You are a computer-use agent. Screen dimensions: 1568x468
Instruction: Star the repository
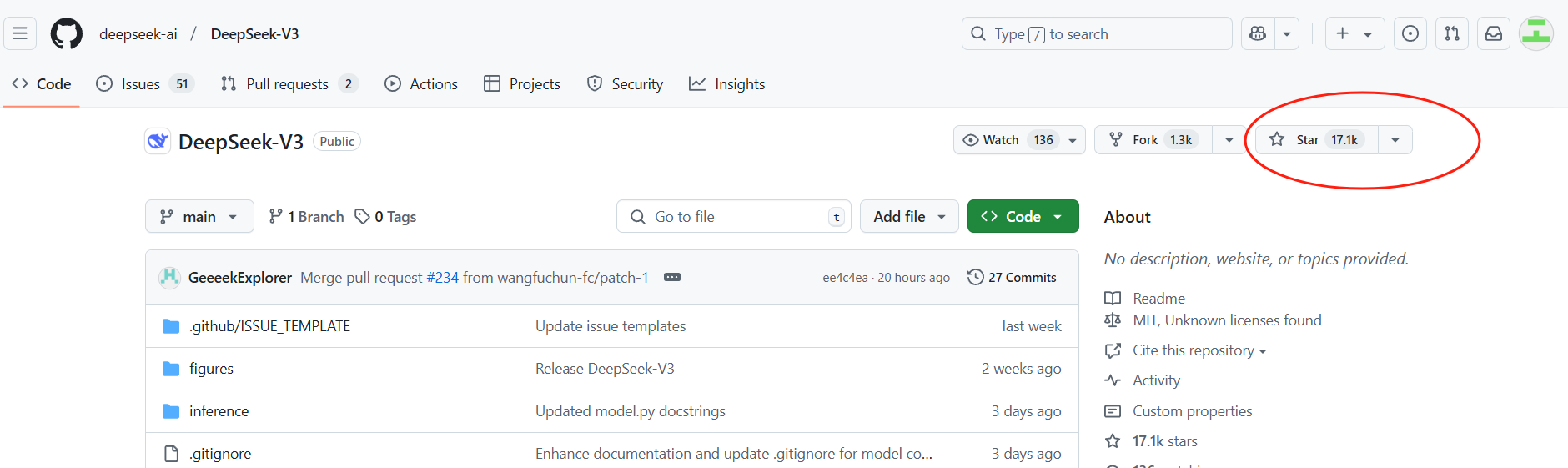(1317, 140)
